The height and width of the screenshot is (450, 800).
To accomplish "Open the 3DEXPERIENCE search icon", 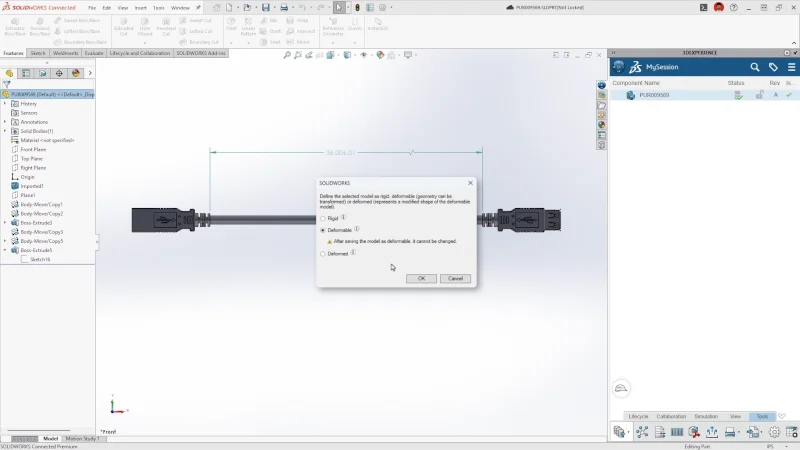I will (755, 67).
